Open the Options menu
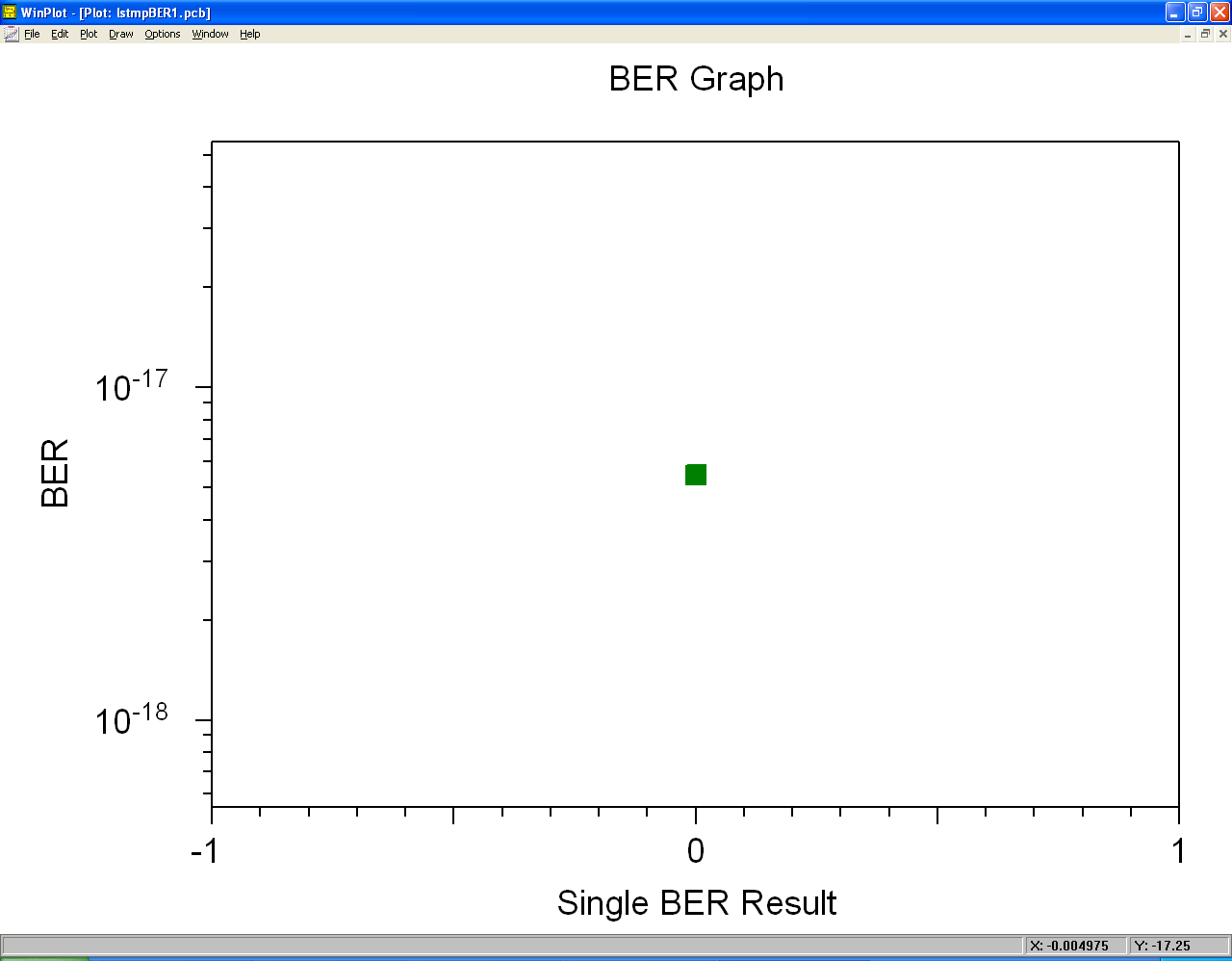The width and height of the screenshot is (1232, 961). tap(163, 34)
